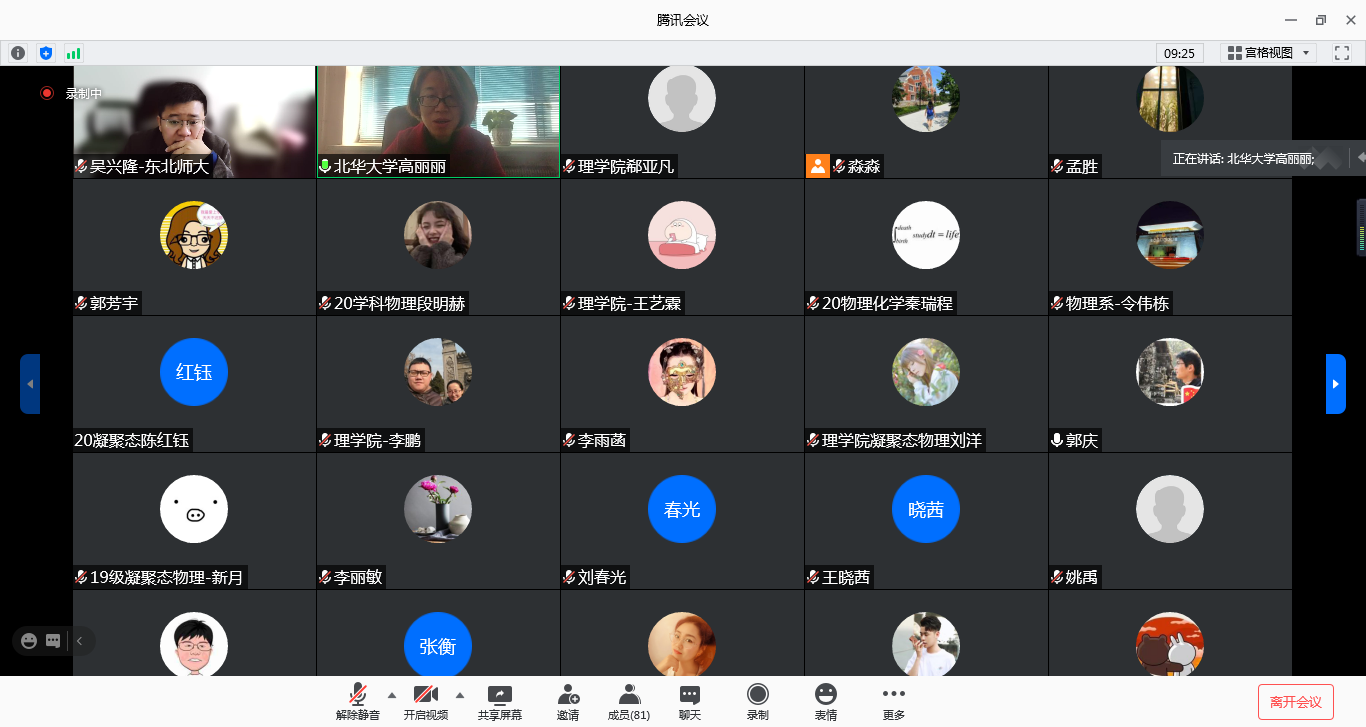Click the 09:25 meeting timer

1180,53
